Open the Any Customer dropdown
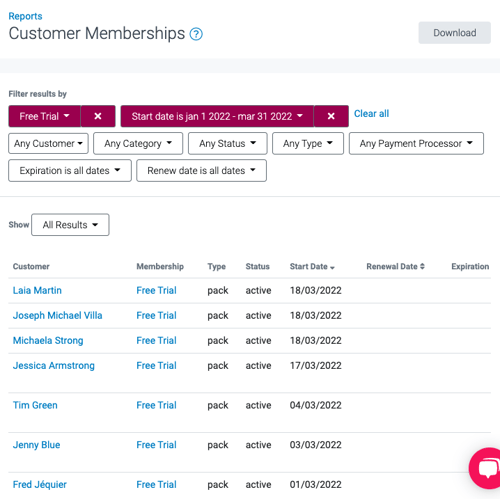The image size is (500, 499). point(48,143)
